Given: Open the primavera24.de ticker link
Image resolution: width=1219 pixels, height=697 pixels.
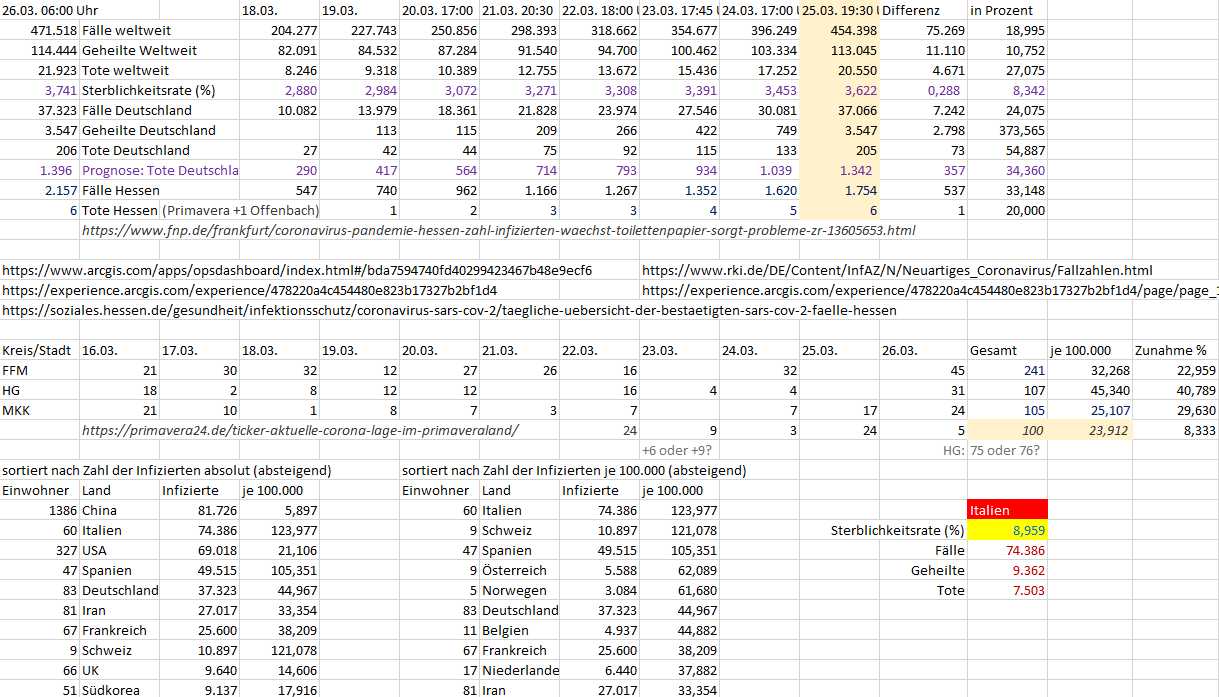Looking at the screenshot, I should coord(300,430).
